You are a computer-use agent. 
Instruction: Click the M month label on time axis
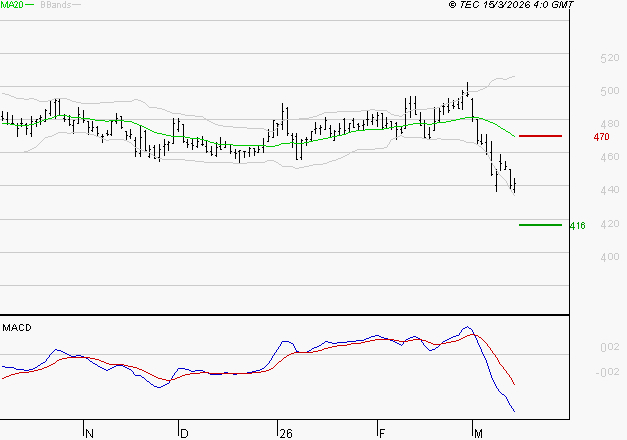tap(478, 434)
